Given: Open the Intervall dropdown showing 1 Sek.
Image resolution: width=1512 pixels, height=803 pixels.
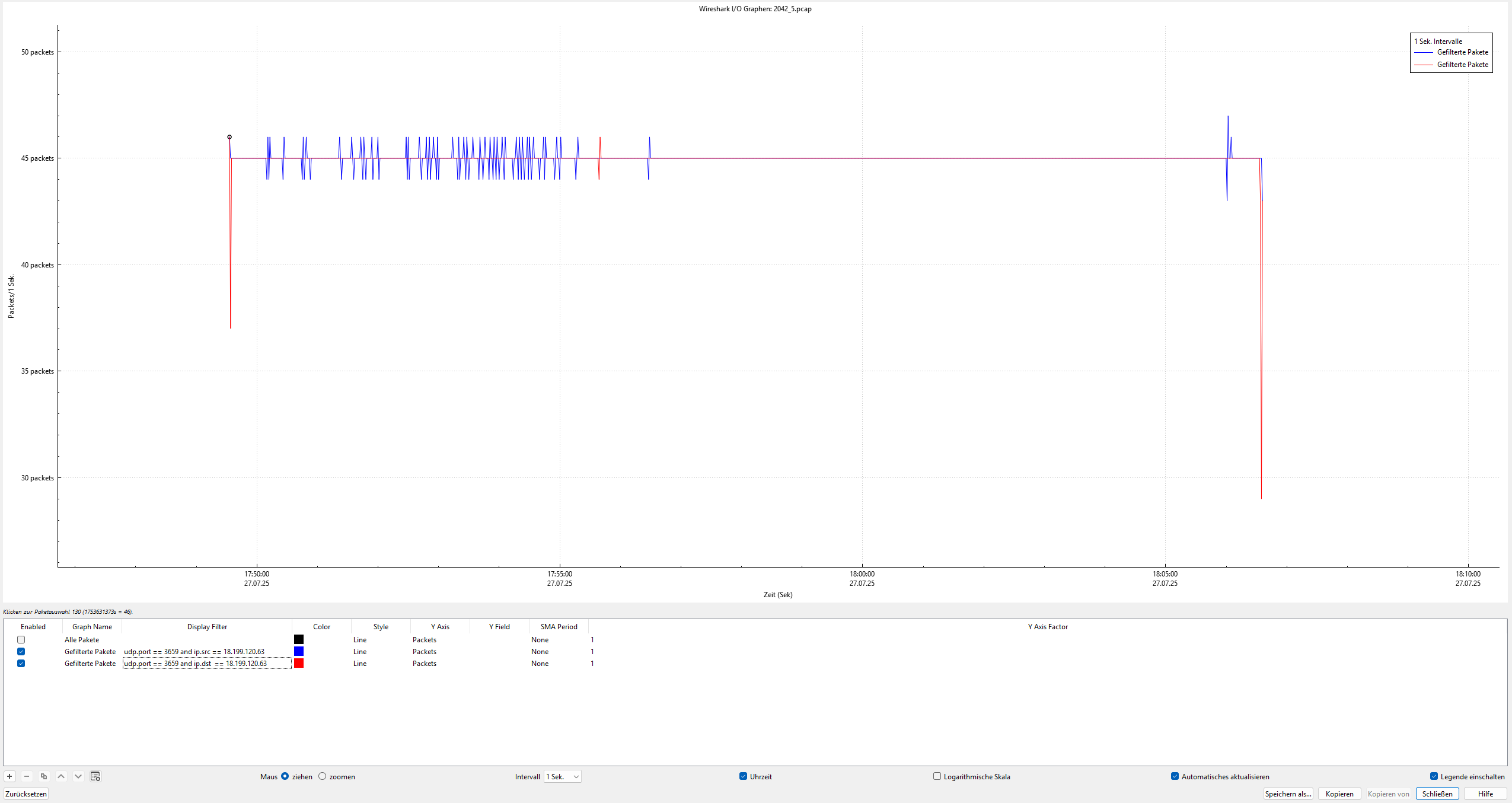Looking at the screenshot, I should coord(562,776).
